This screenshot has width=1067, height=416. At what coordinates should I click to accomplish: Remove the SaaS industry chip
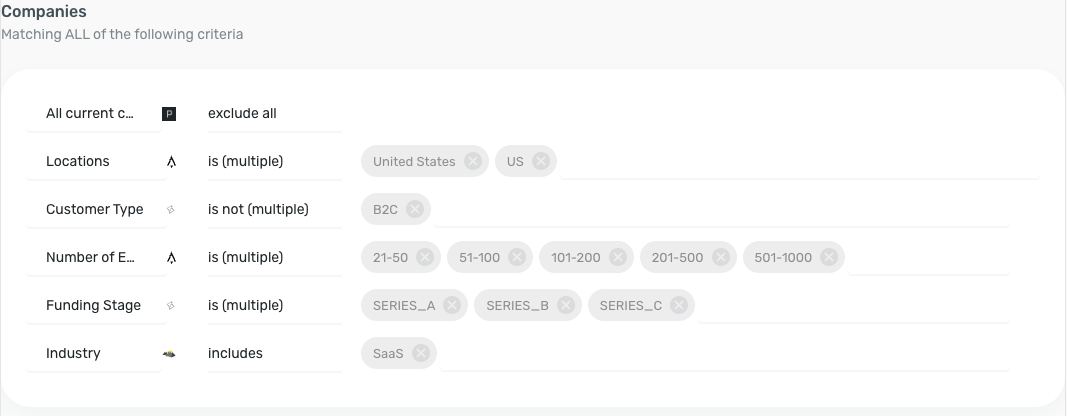tap(421, 353)
